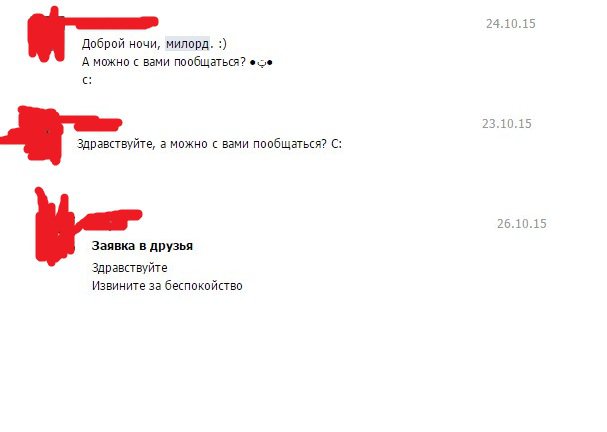
Task: Open the red-covered avatar of the 26.10.15 message
Action: tap(54, 228)
